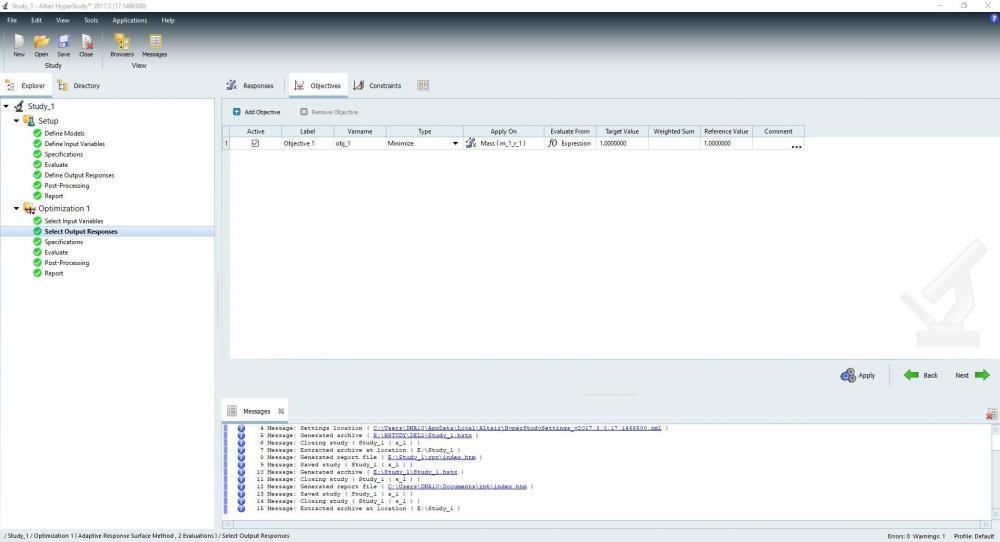Select the Objectives tab

click(318, 85)
